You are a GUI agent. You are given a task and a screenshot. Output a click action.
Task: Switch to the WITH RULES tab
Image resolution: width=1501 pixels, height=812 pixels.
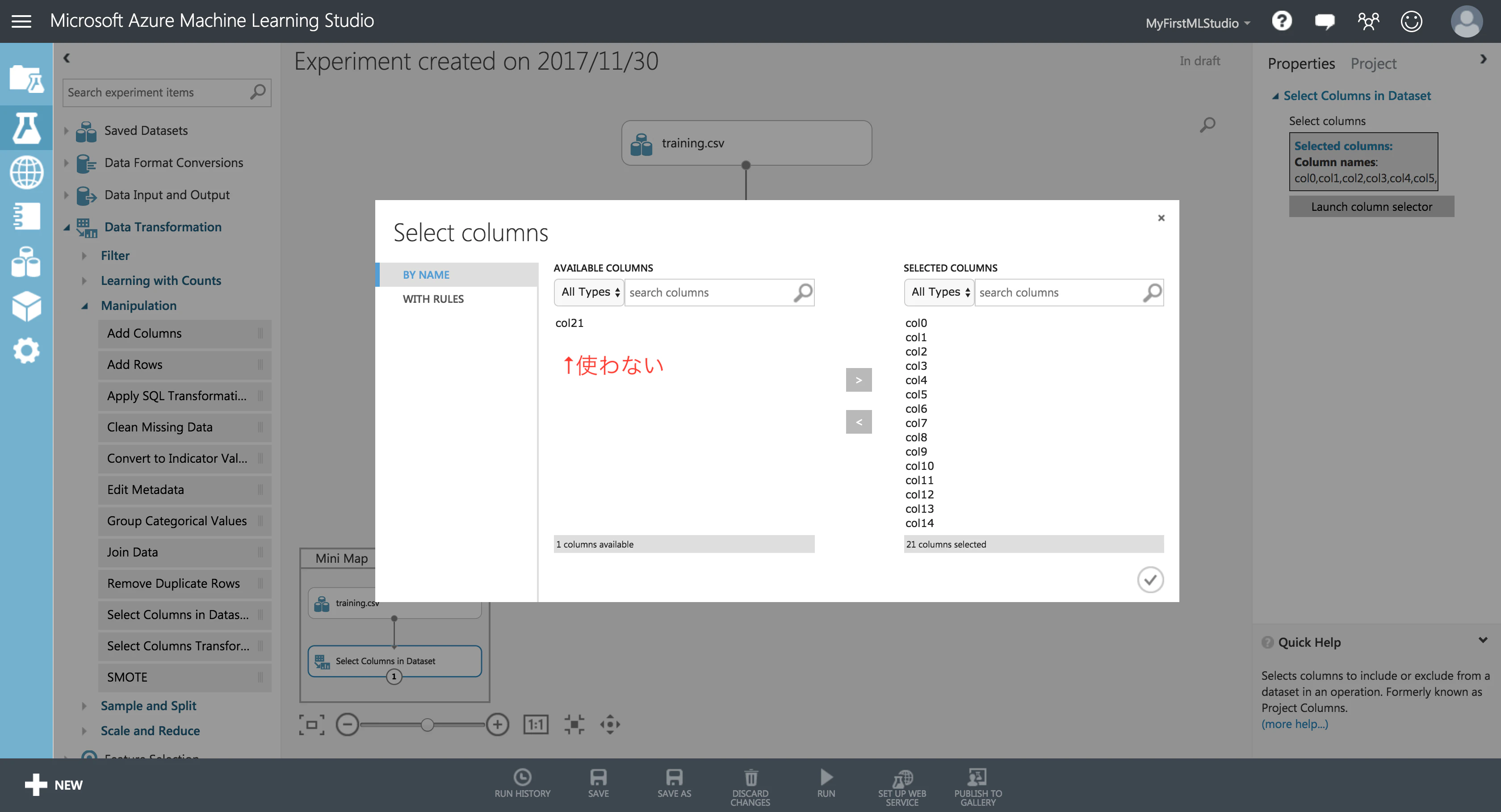[433, 299]
